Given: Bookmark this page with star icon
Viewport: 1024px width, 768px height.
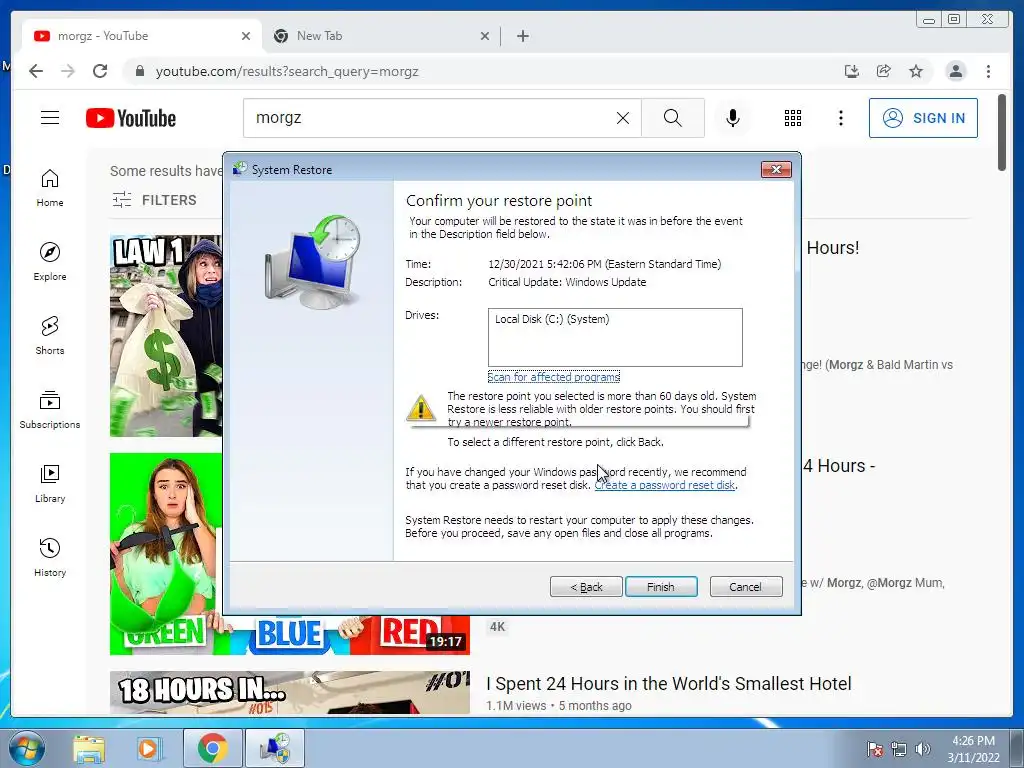Looking at the screenshot, I should [916, 71].
